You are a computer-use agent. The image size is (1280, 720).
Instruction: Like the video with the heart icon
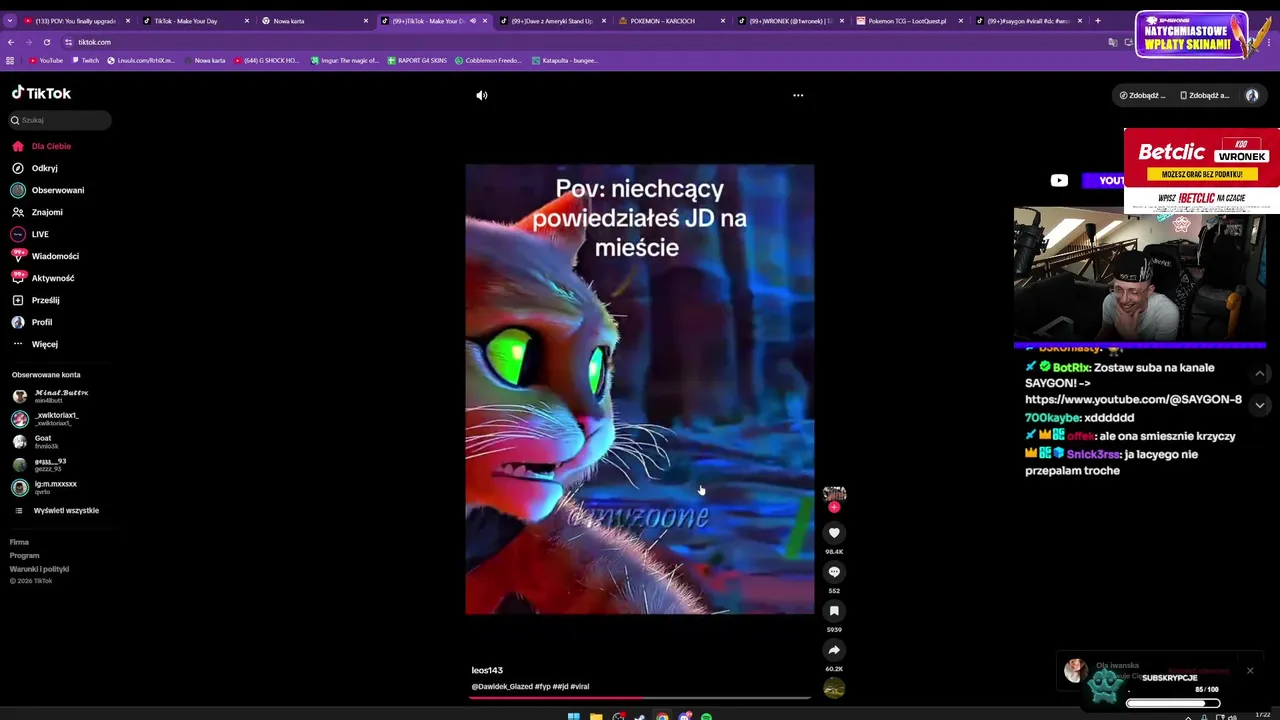click(834, 533)
